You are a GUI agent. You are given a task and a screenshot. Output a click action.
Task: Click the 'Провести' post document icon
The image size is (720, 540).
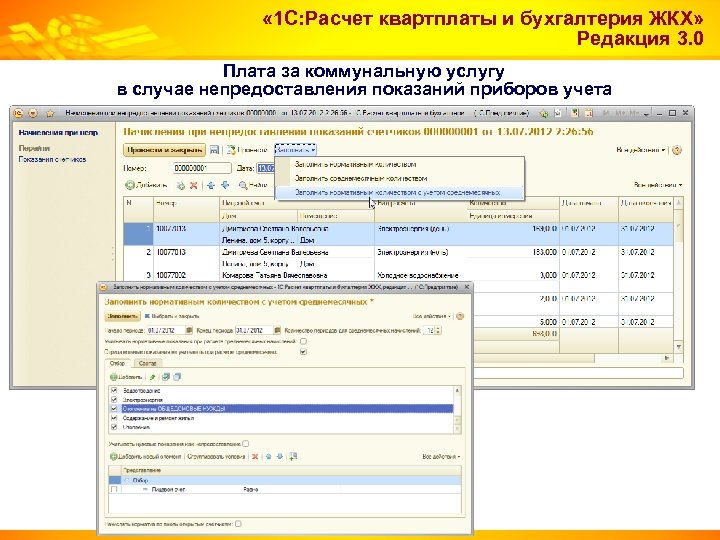[x=231, y=150]
